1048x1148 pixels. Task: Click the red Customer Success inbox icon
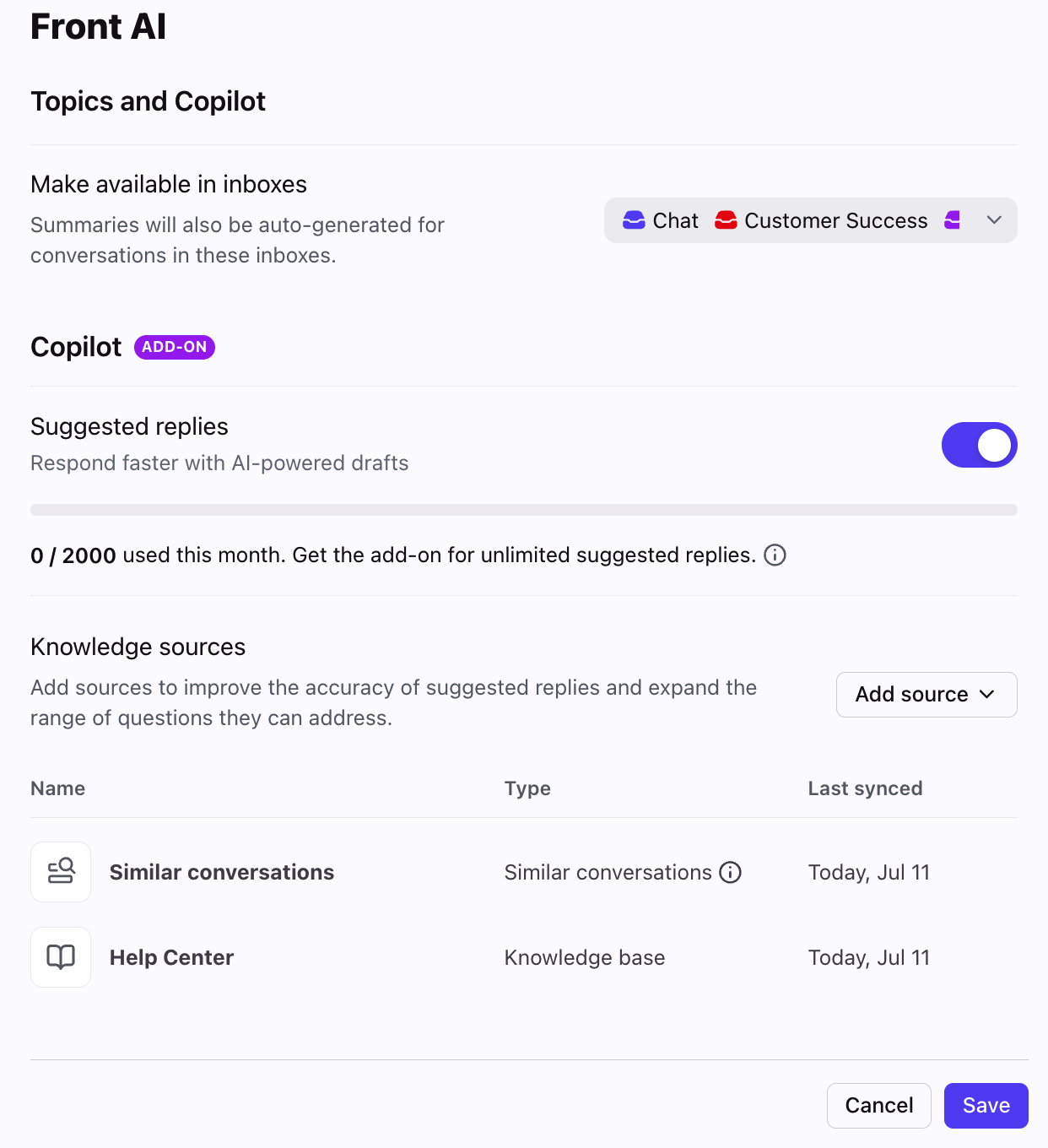click(x=726, y=220)
